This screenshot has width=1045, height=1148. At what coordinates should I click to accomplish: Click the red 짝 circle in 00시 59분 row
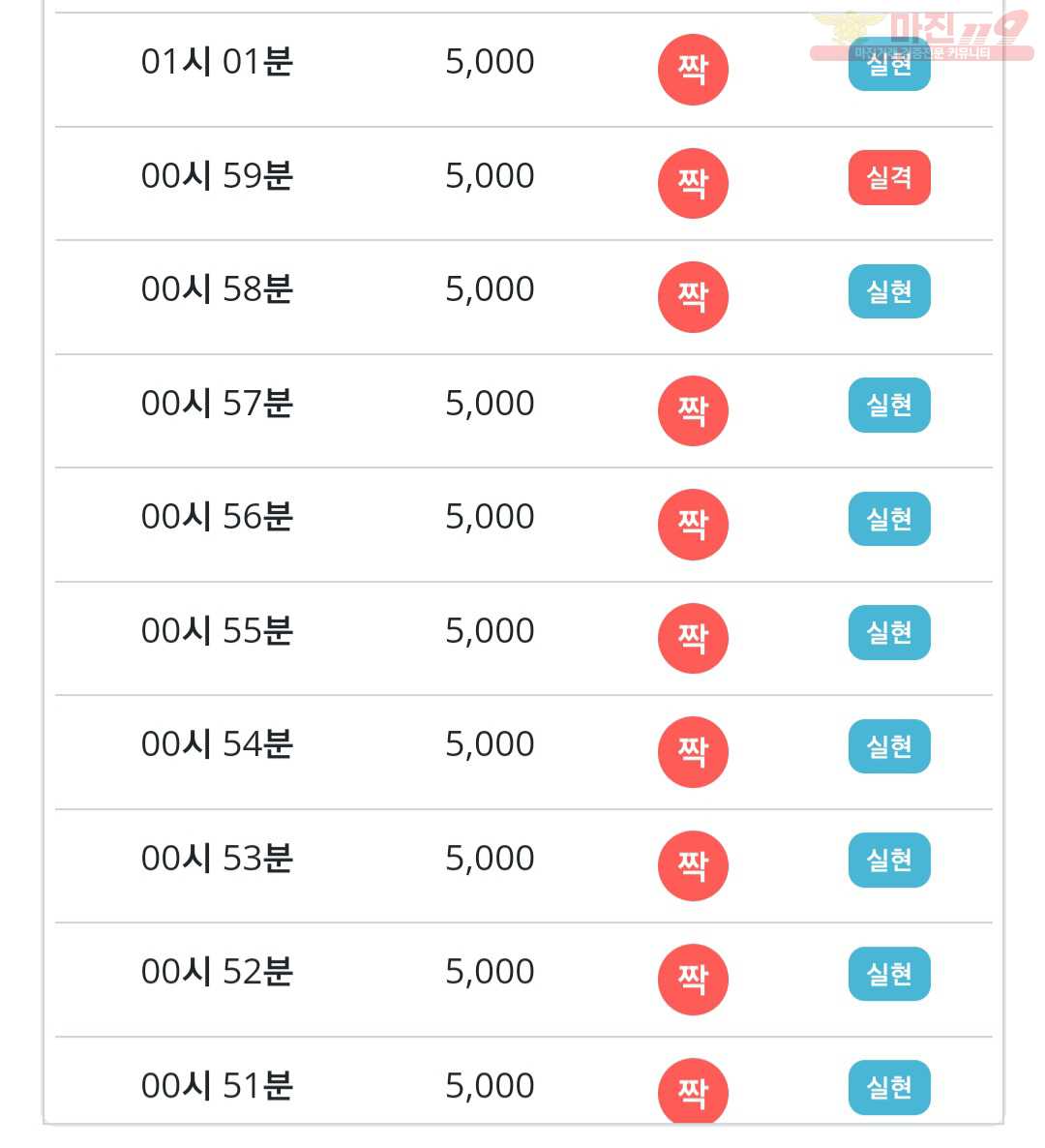coord(692,183)
